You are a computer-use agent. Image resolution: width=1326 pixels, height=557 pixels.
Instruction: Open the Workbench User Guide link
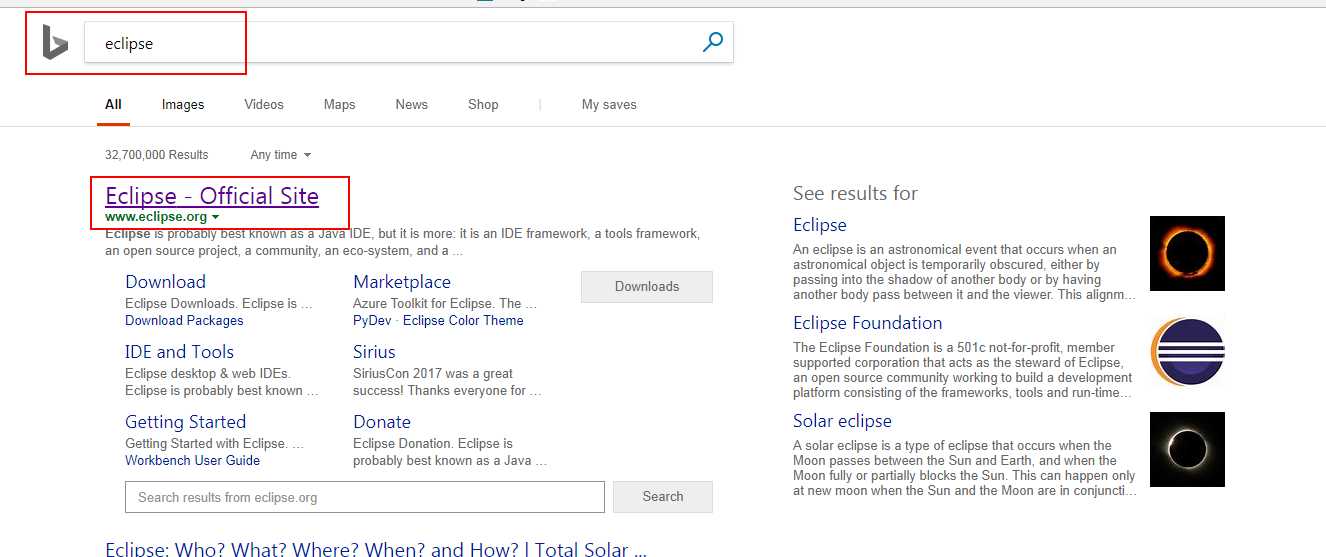tap(192, 460)
